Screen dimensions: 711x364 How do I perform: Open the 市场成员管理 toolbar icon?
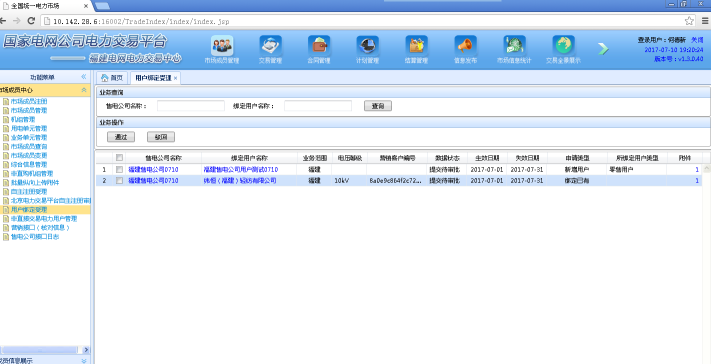click(222, 46)
